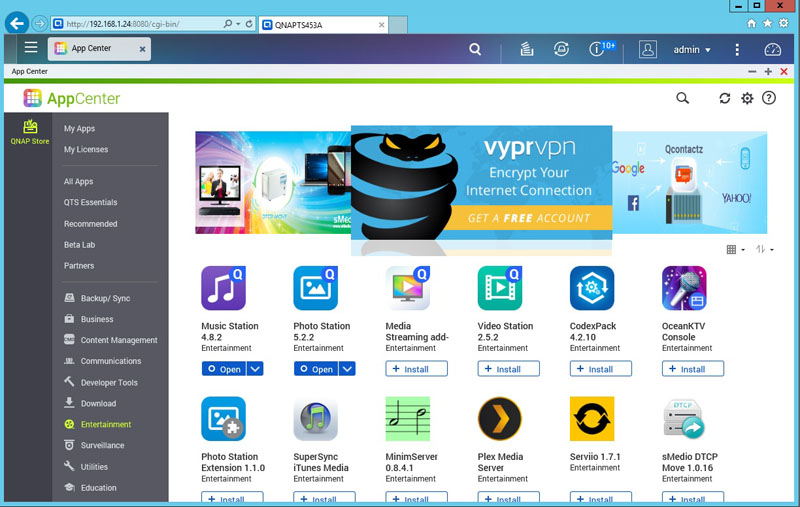The width and height of the screenshot is (800, 507).
Task: Click the MinimServer app icon
Action: pos(408,419)
